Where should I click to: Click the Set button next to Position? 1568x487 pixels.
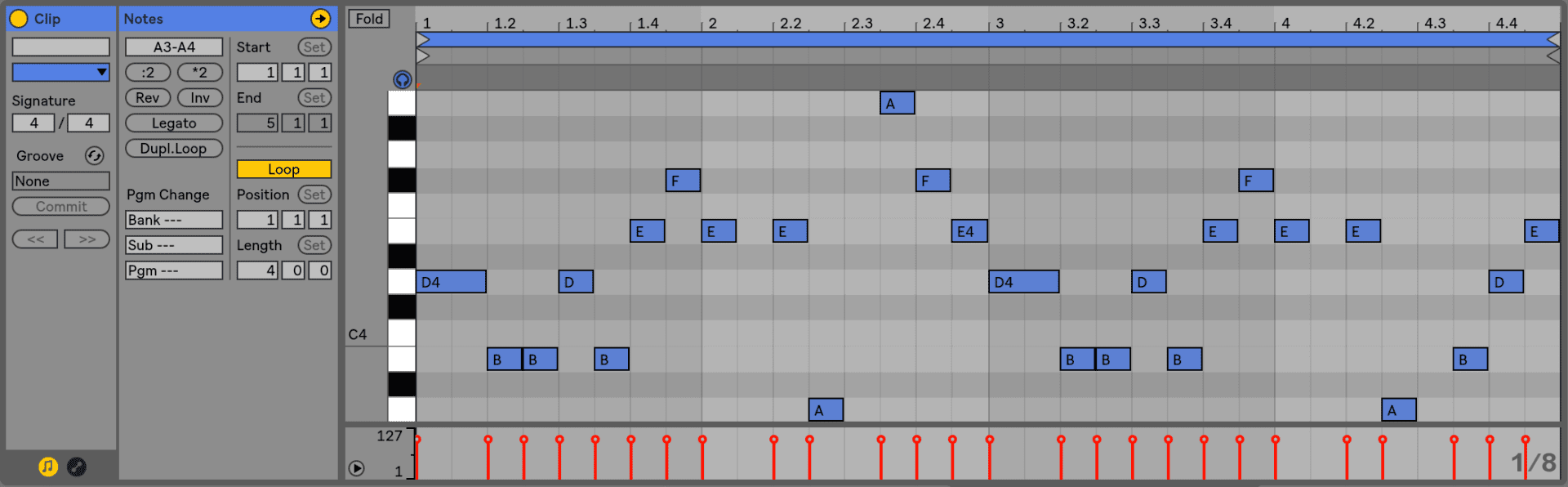(314, 194)
